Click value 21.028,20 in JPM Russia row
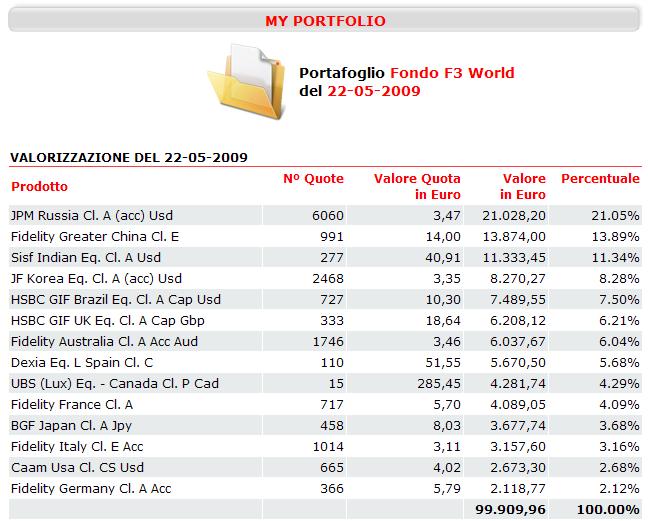The height and width of the screenshot is (521, 648). pyautogui.click(x=514, y=216)
